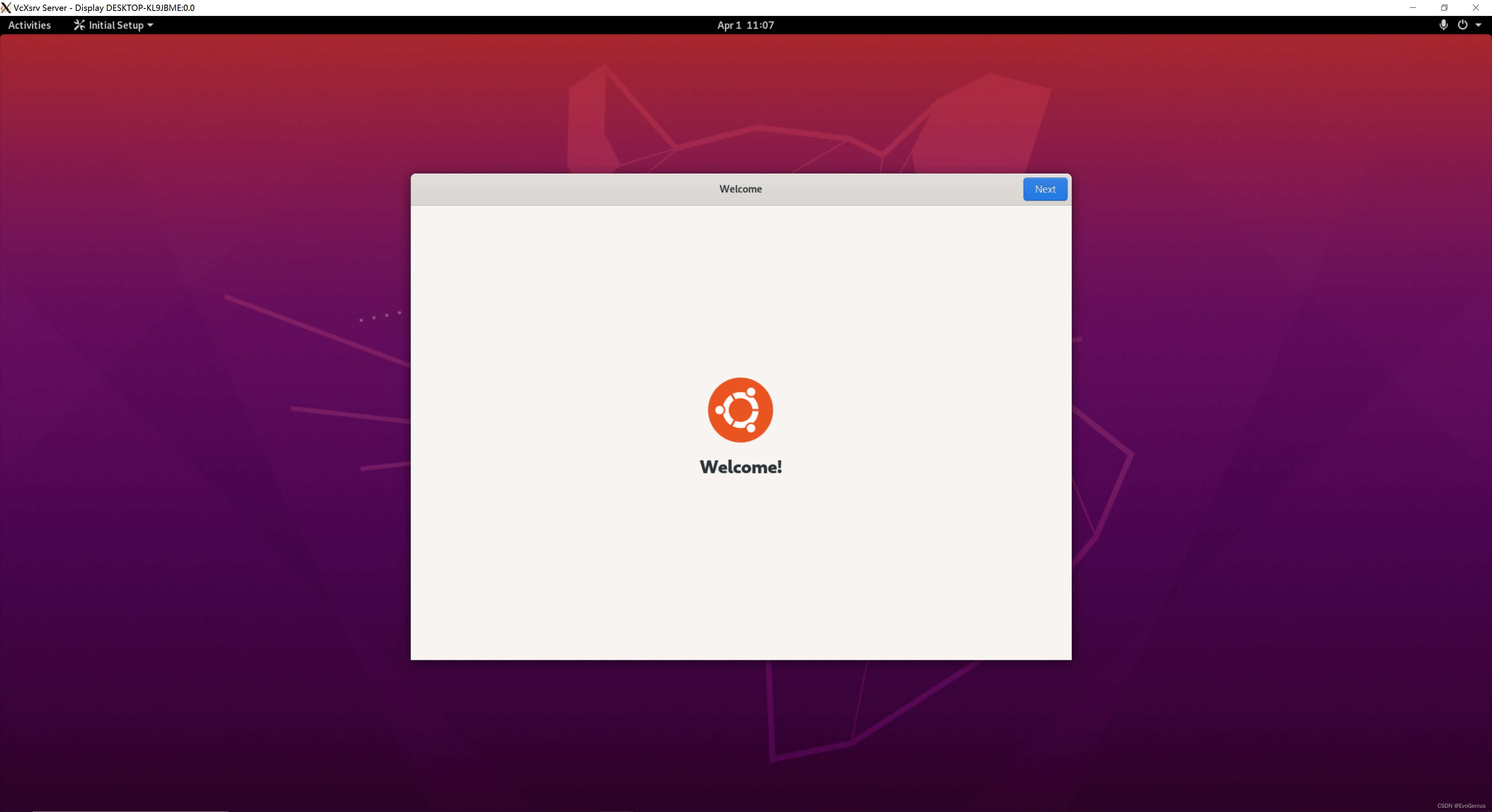Click the power icon in top bar
The width and height of the screenshot is (1492, 812).
(1462, 25)
